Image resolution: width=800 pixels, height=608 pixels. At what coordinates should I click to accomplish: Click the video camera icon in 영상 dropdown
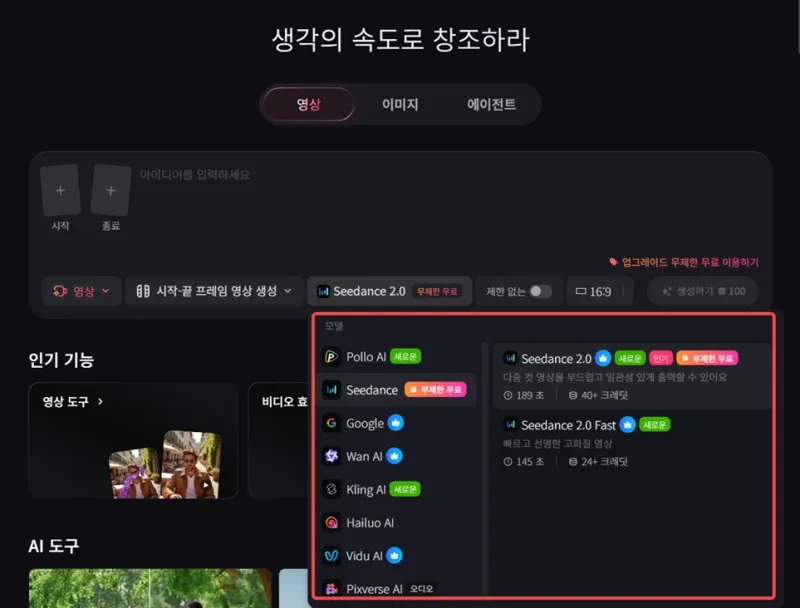tap(60, 291)
